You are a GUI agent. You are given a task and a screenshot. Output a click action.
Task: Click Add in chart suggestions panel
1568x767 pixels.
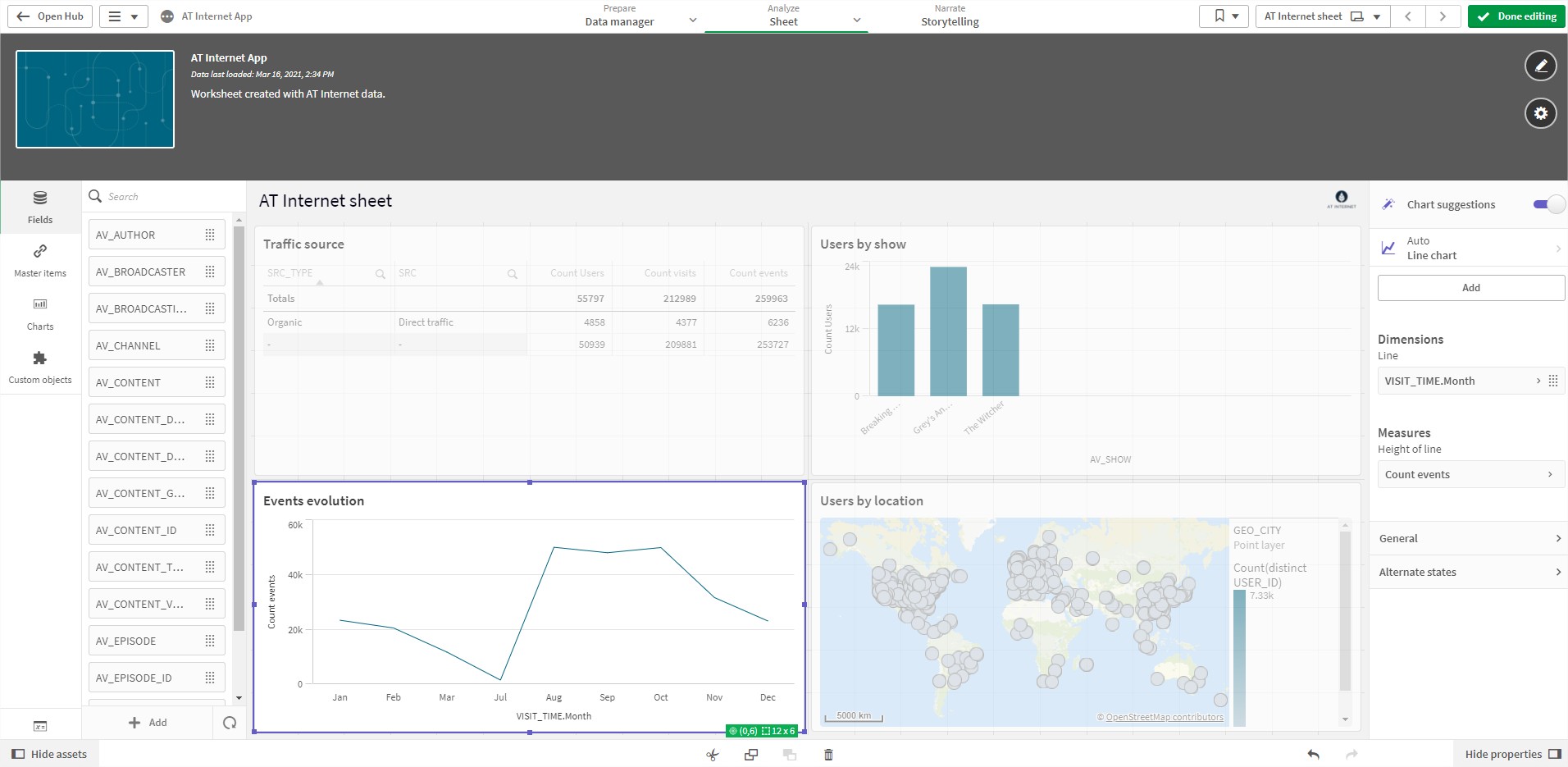point(1471,288)
